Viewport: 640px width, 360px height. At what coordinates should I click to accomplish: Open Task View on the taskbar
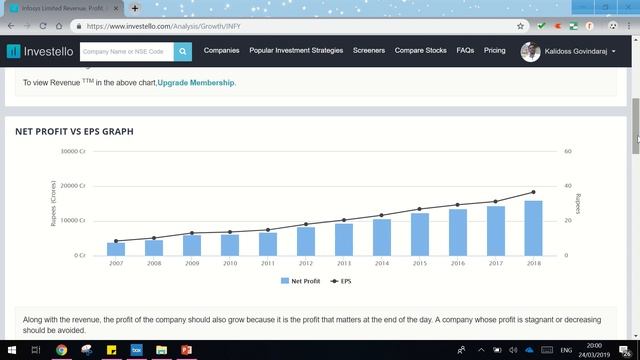tap(36, 350)
